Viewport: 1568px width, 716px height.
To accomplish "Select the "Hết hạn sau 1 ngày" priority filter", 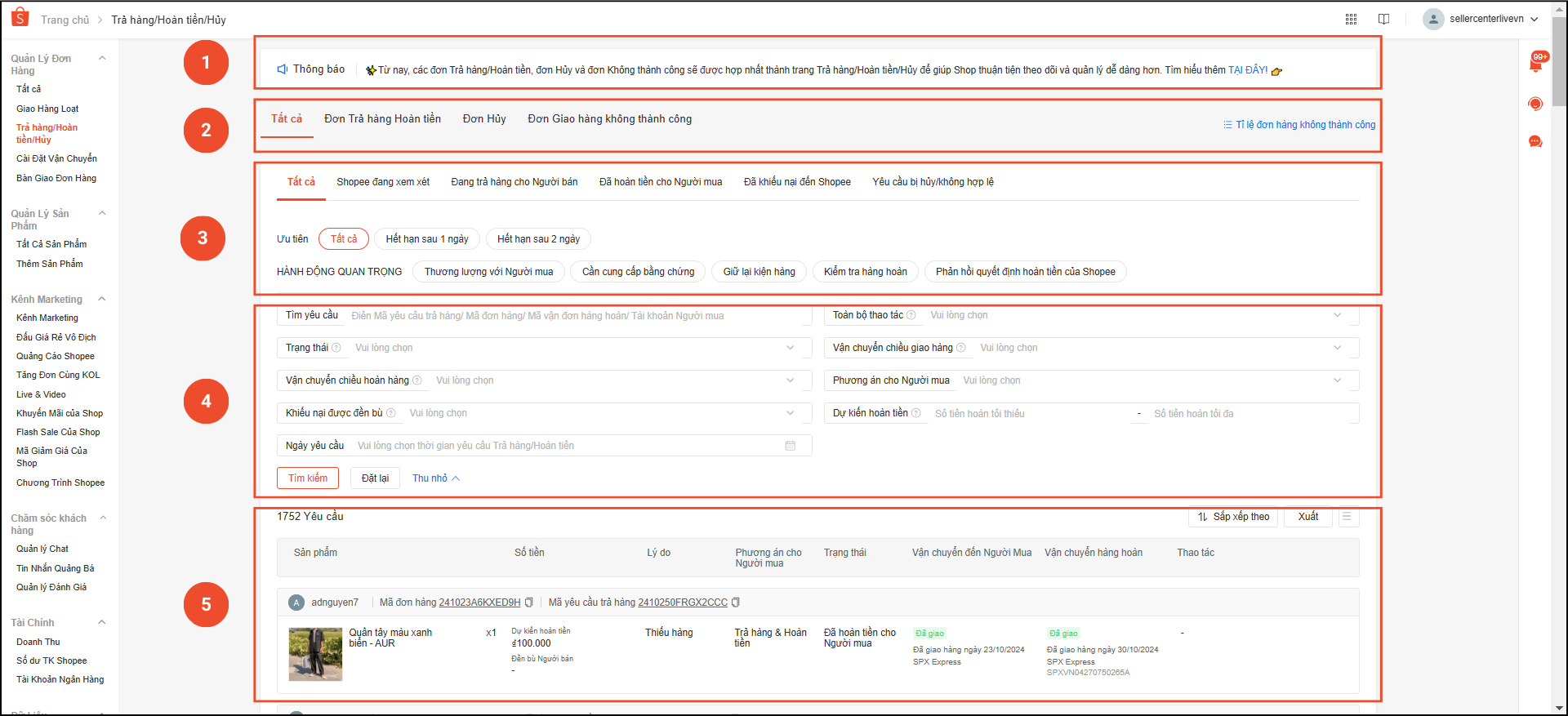I will click(x=426, y=239).
